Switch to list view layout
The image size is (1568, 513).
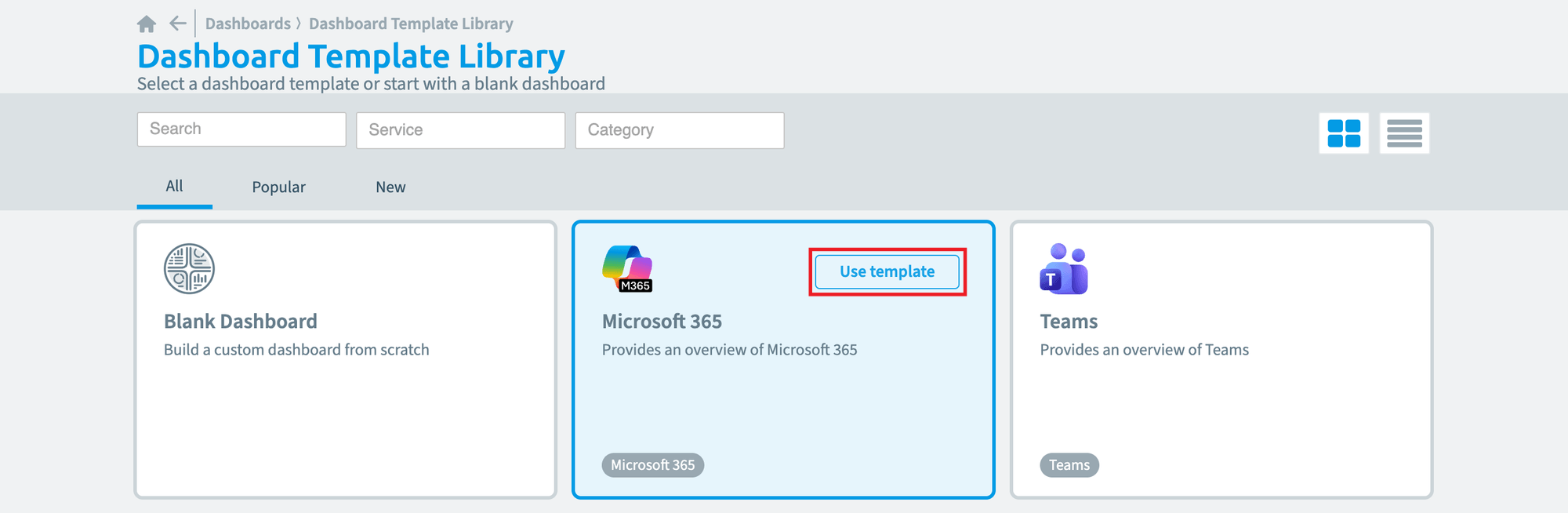[1404, 133]
